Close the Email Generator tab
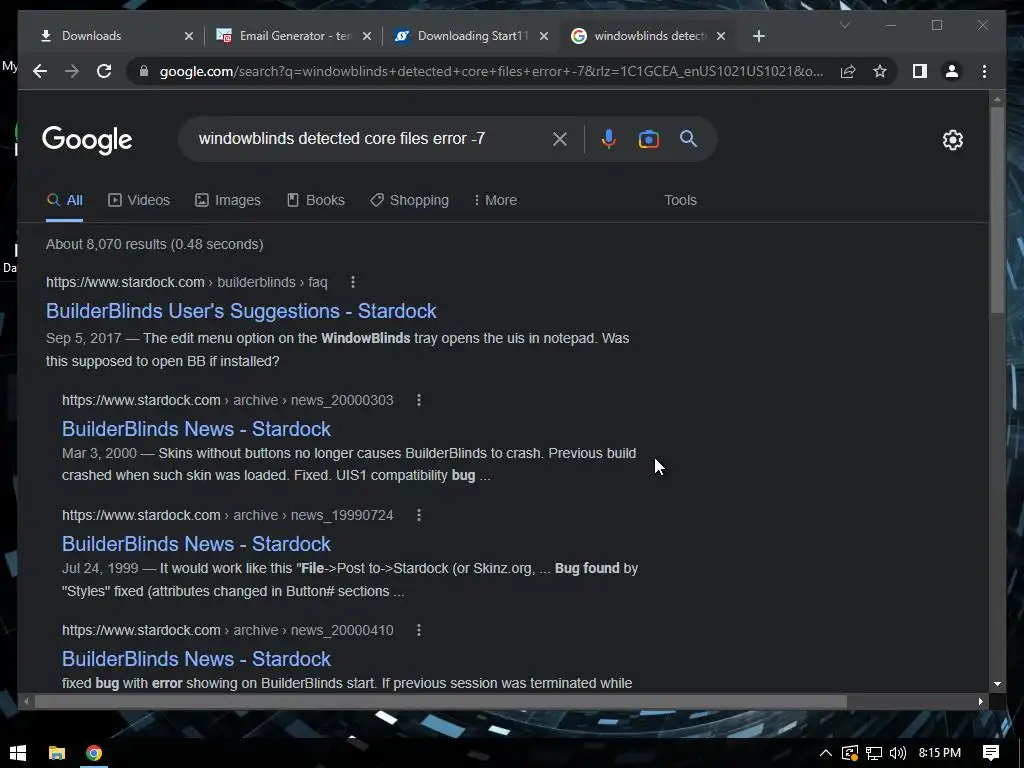This screenshot has height=768, width=1024. pos(367,36)
